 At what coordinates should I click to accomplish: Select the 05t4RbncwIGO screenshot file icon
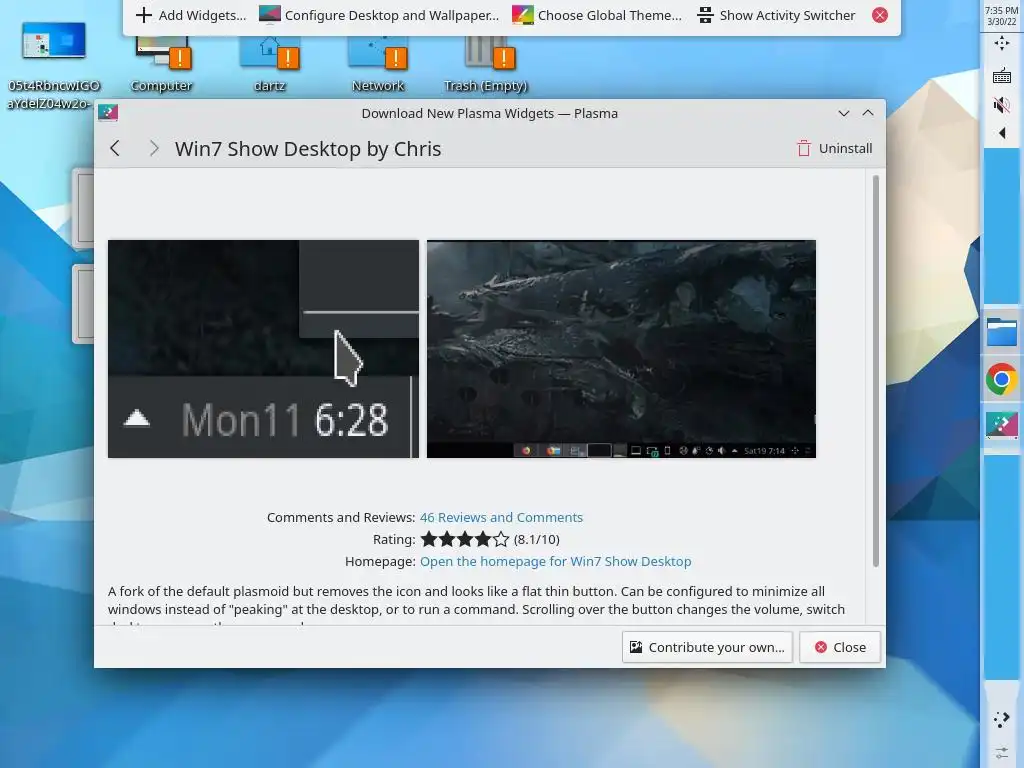click(x=54, y=65)
